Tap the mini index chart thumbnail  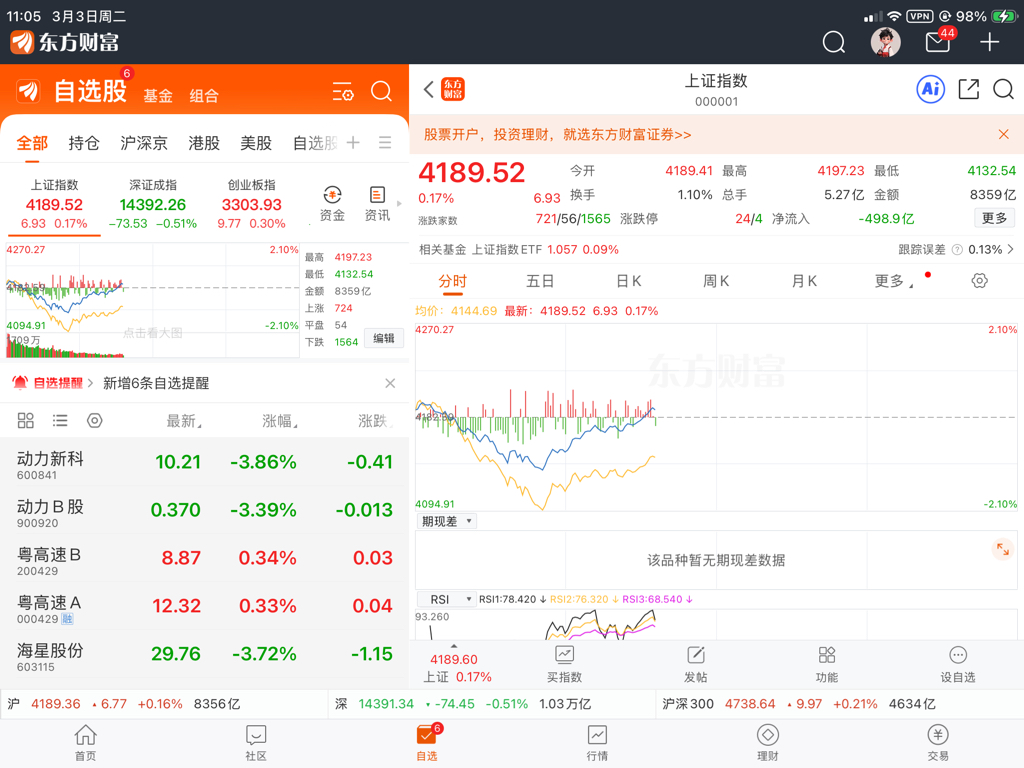tap(152, 300)
